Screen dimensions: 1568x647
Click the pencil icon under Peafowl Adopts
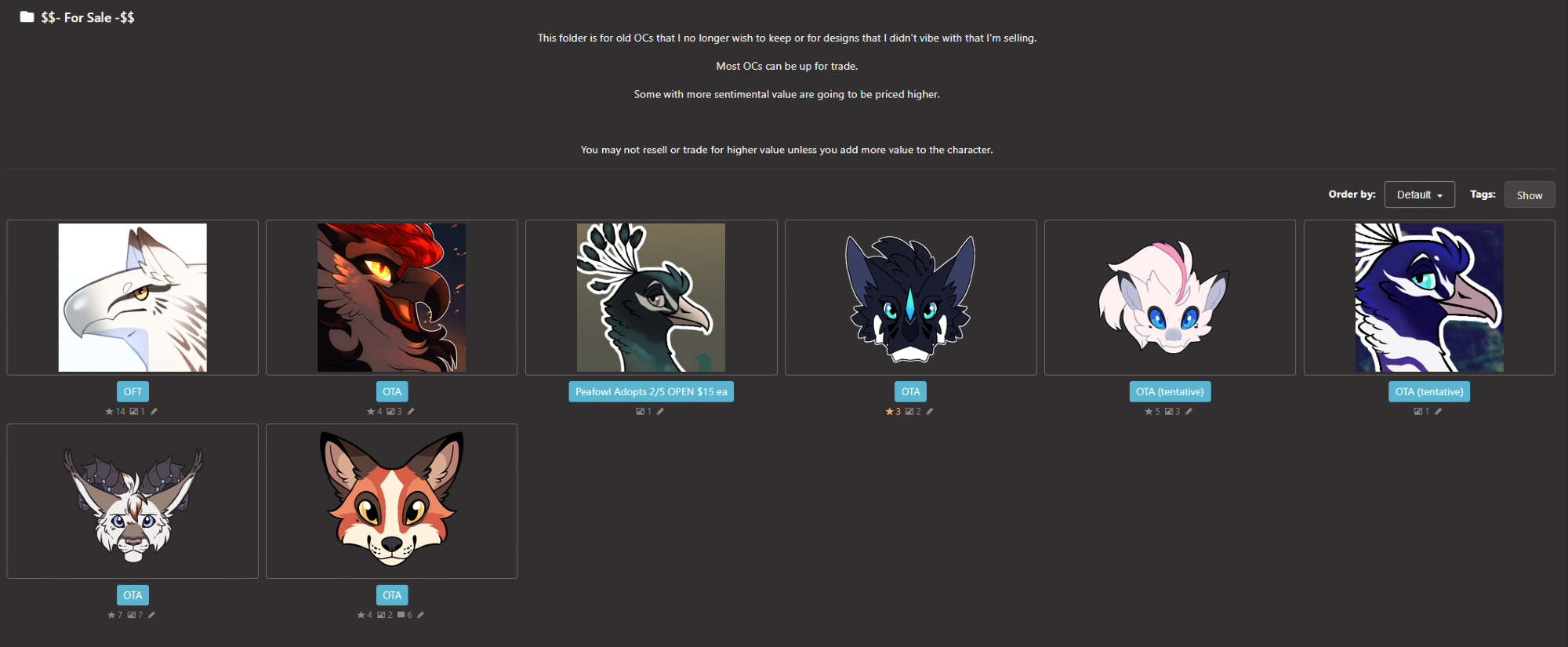pyautogui.click(x=660, y=412)
